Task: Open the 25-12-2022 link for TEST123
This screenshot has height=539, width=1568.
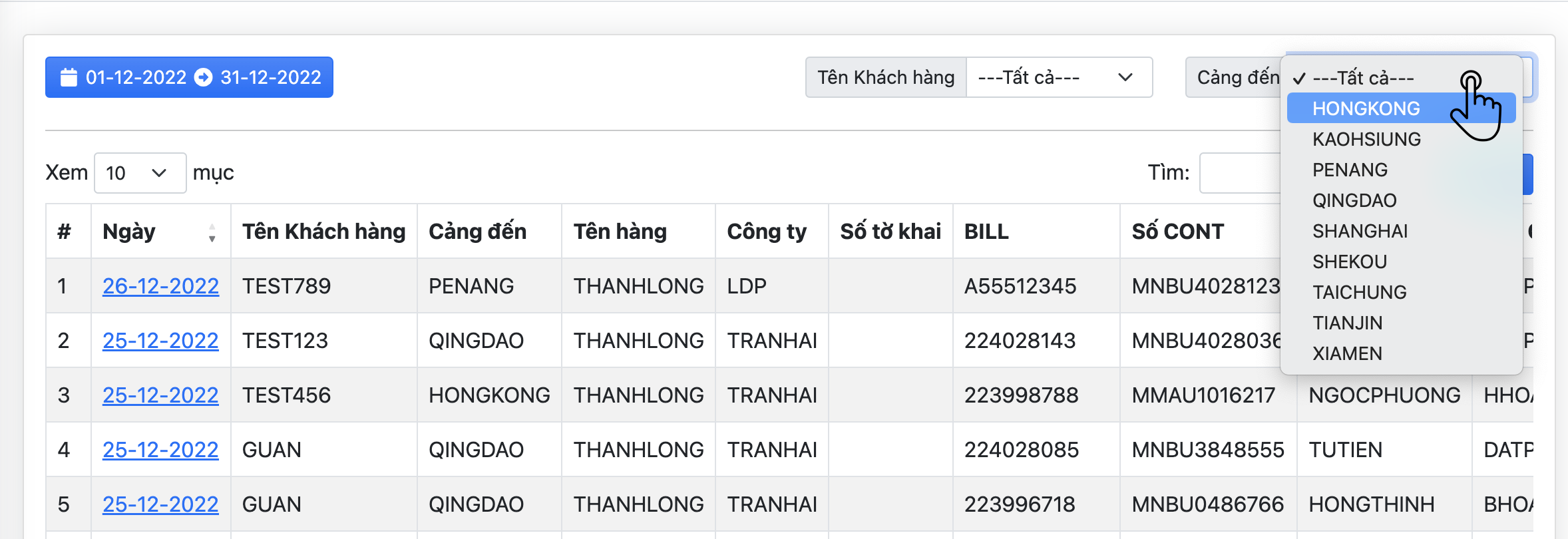Action: point(160,341)
